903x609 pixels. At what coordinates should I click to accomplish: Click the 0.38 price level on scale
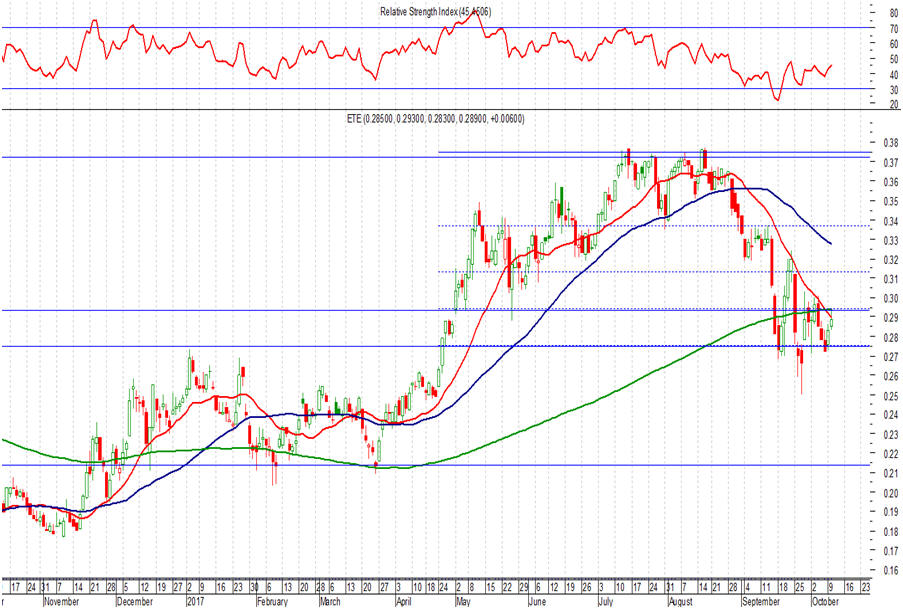click(890, 143)
